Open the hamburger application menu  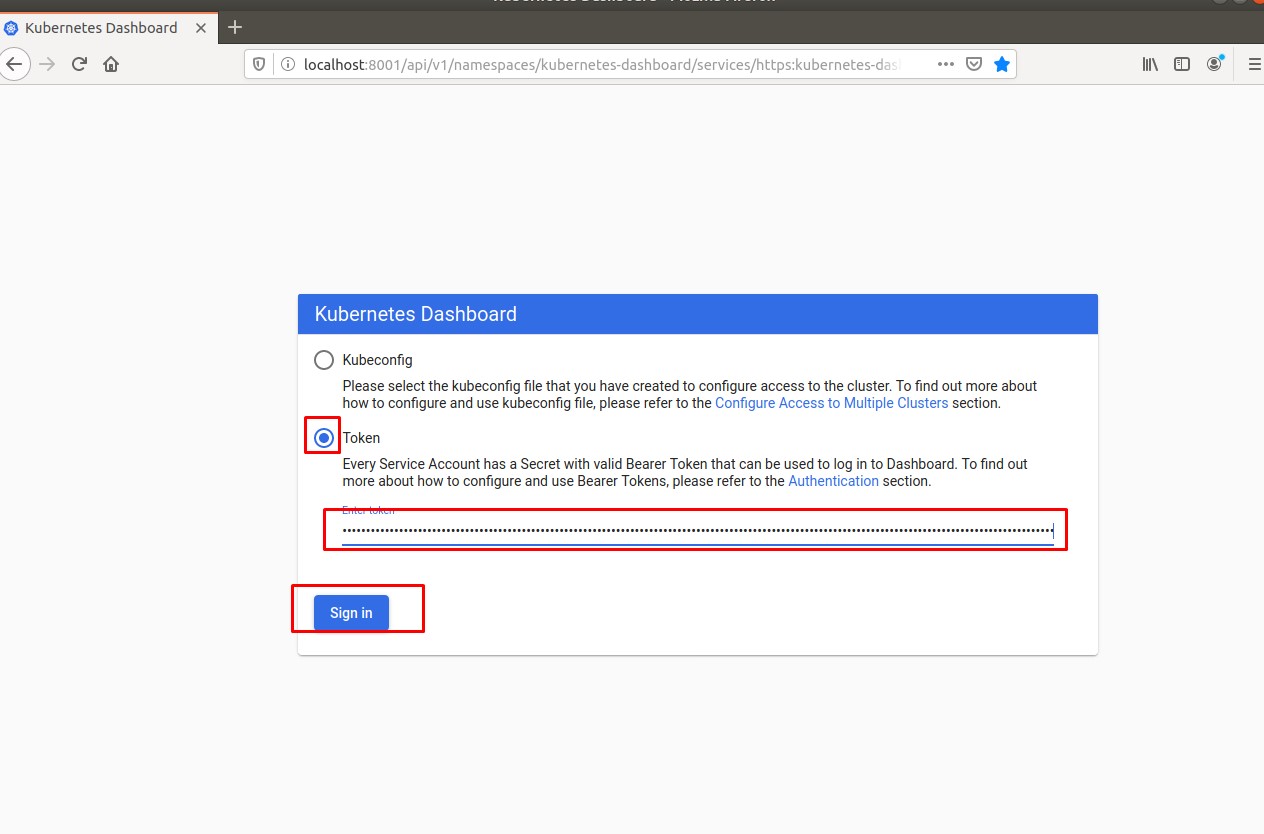pos(1255,64)
